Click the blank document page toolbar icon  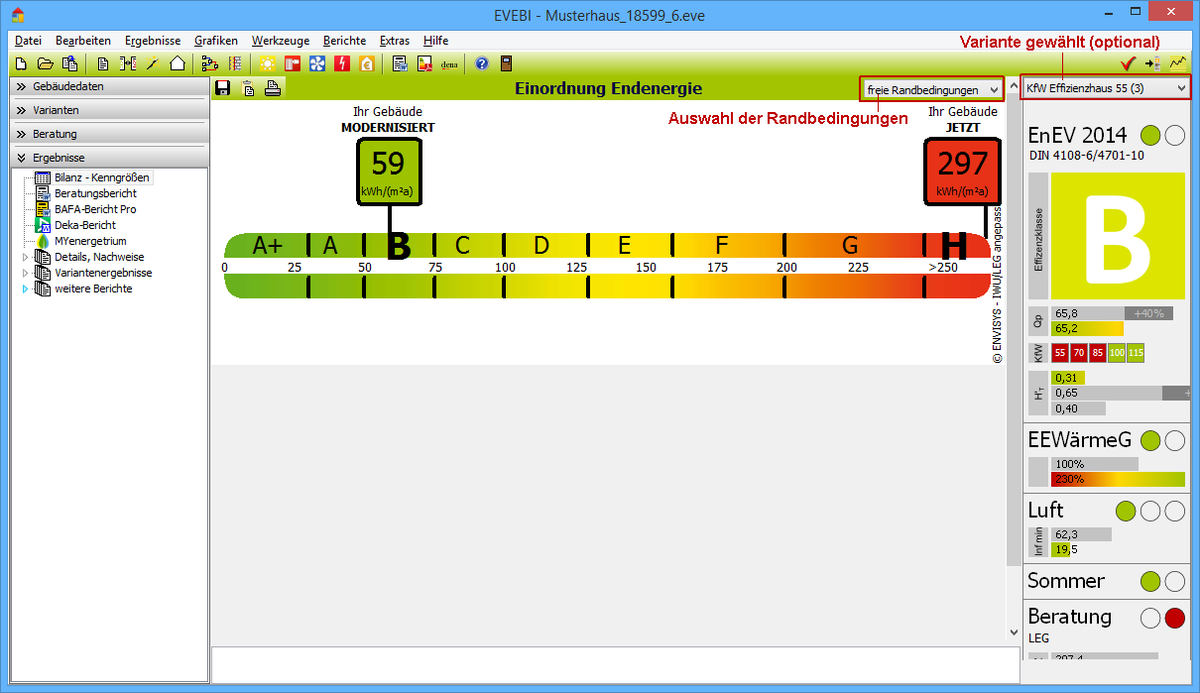(x=103, y=64)
